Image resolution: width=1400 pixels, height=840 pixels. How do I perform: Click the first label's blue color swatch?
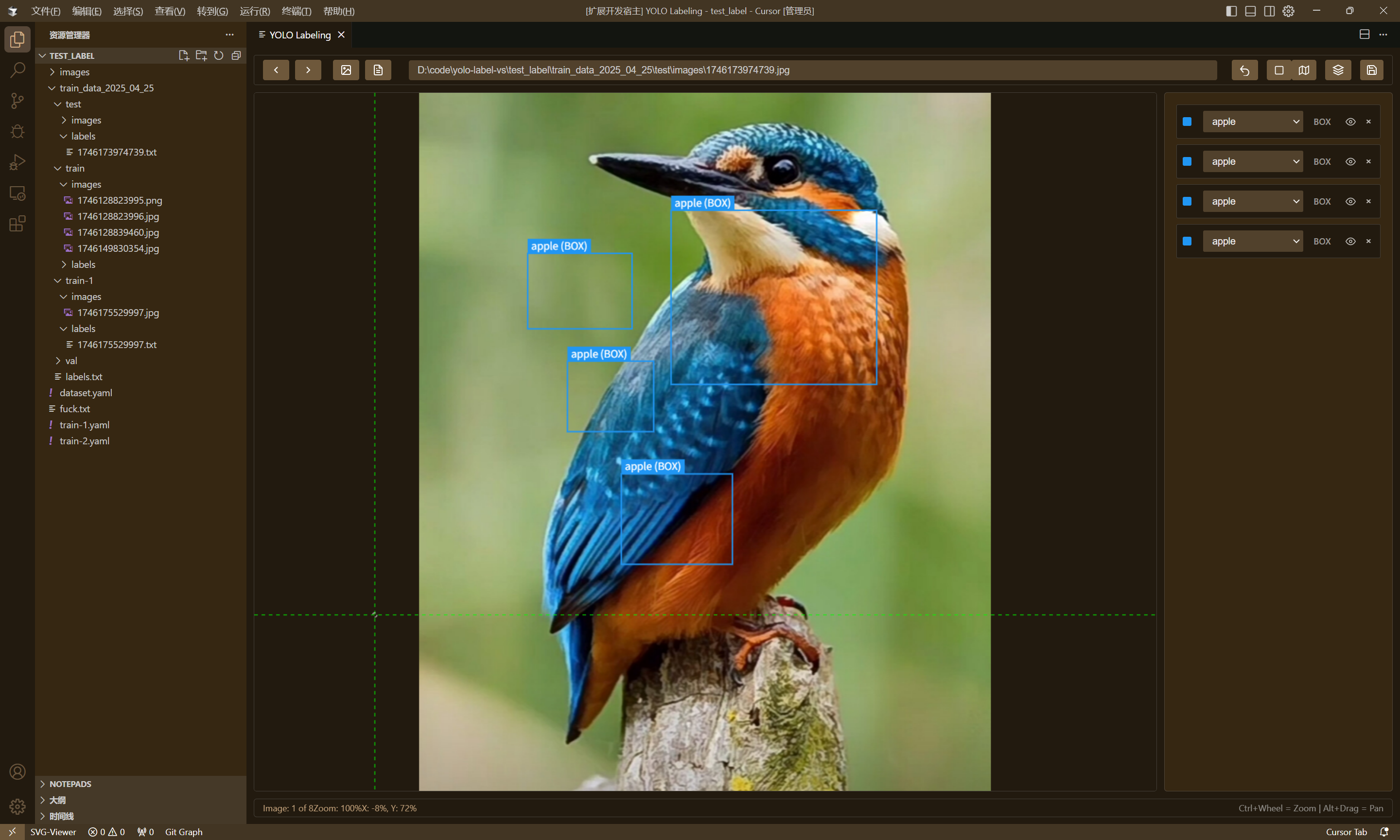[x=1187, y=122]
